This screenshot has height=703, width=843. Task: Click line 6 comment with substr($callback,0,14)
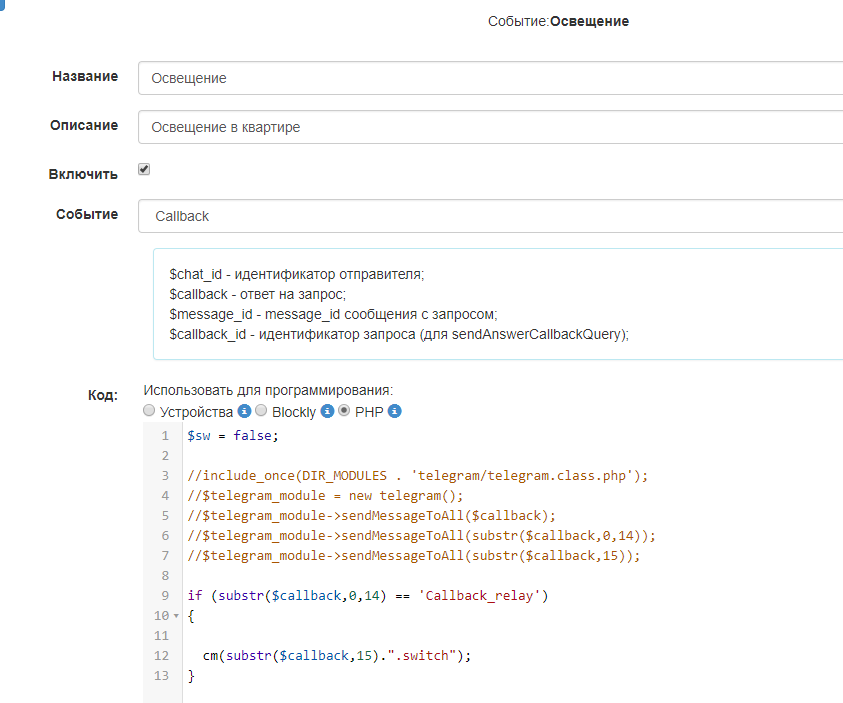pyautogui.click(x=422, y=535)
